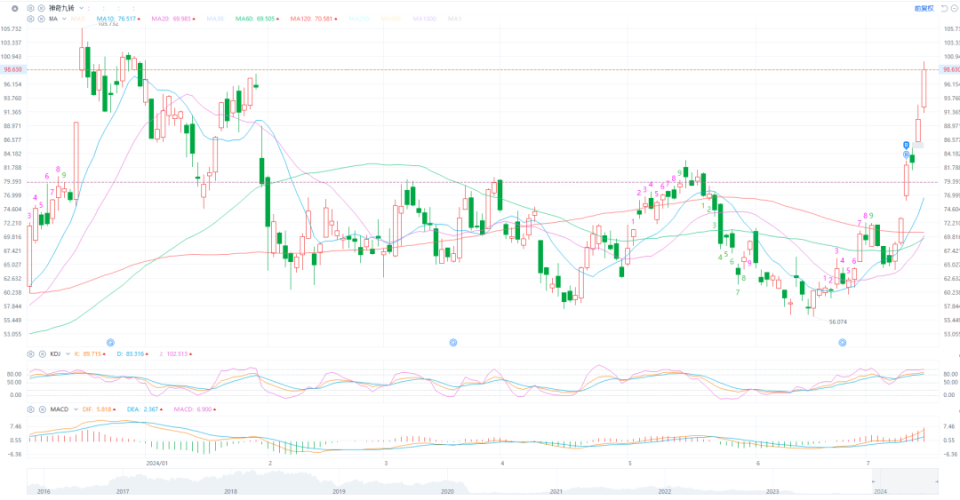Click the 2024/01 date label on the axis
Screen dimensions: 960x500
157,463
